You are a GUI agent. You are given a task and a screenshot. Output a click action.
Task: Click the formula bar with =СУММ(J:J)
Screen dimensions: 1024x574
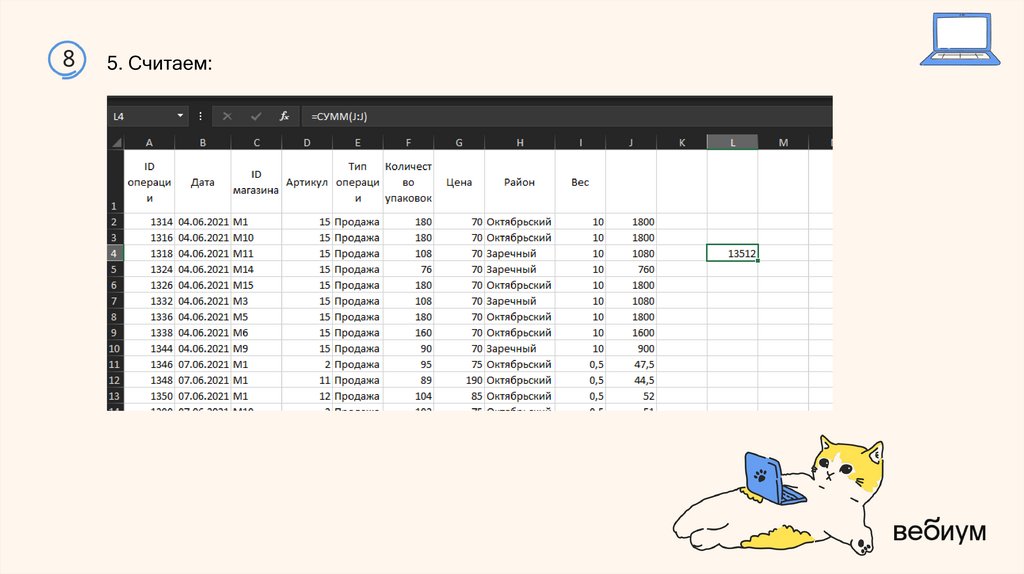560,116
